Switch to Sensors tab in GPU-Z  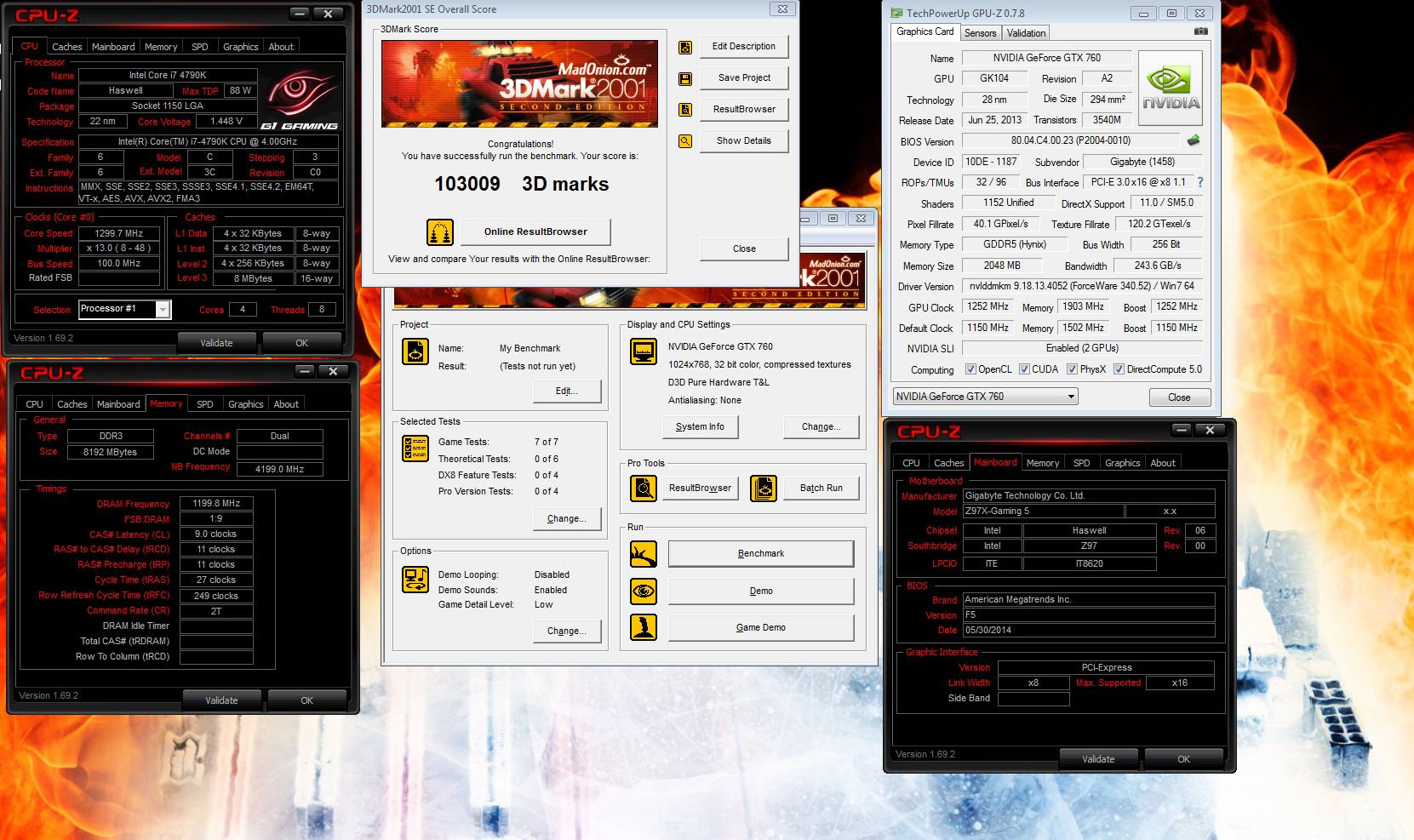pyautogui.click(x=980, y=33)
